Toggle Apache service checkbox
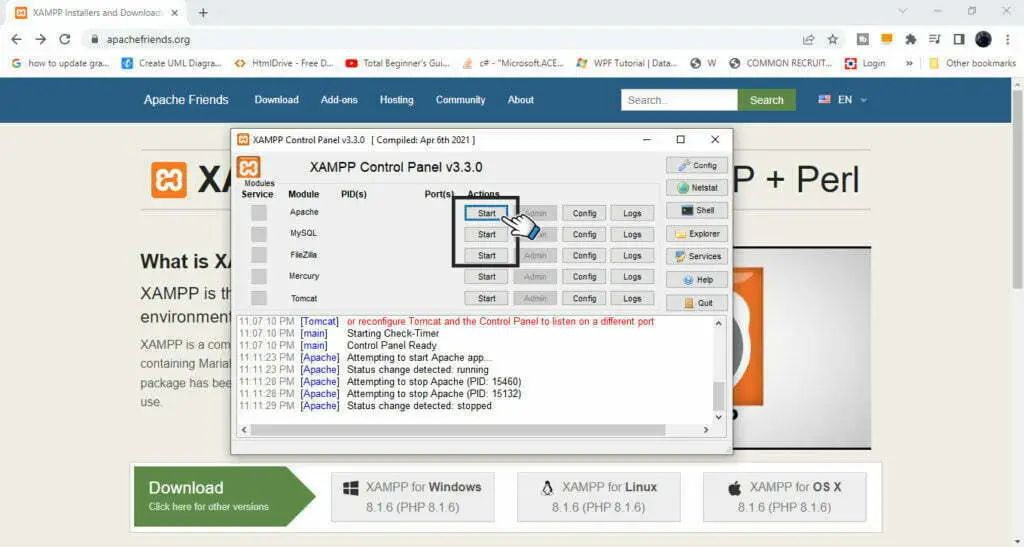Screen dimensions: 1024x547 pos(259,213)
